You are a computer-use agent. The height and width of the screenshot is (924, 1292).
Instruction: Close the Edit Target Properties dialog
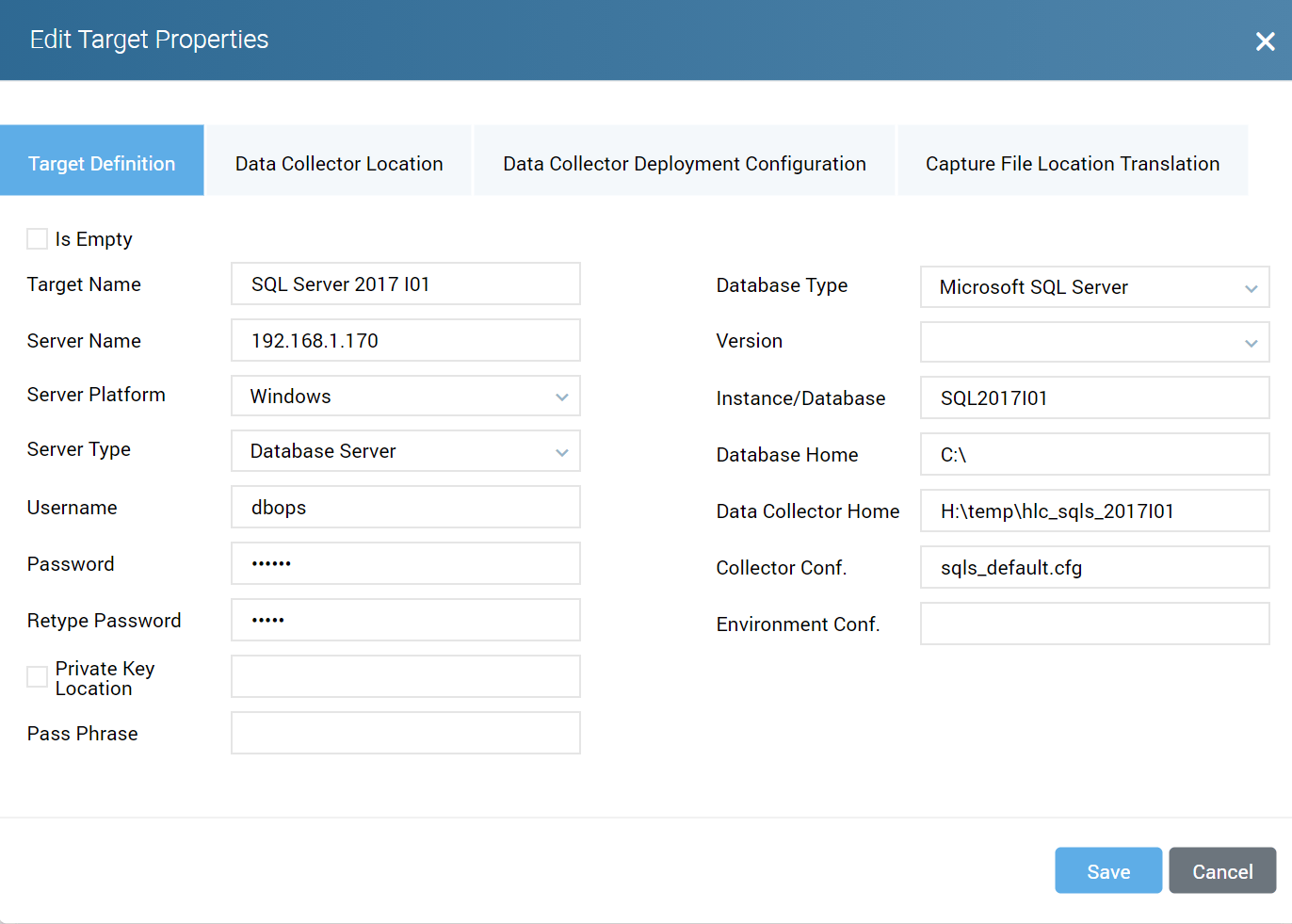click(x=1266, y=41)
